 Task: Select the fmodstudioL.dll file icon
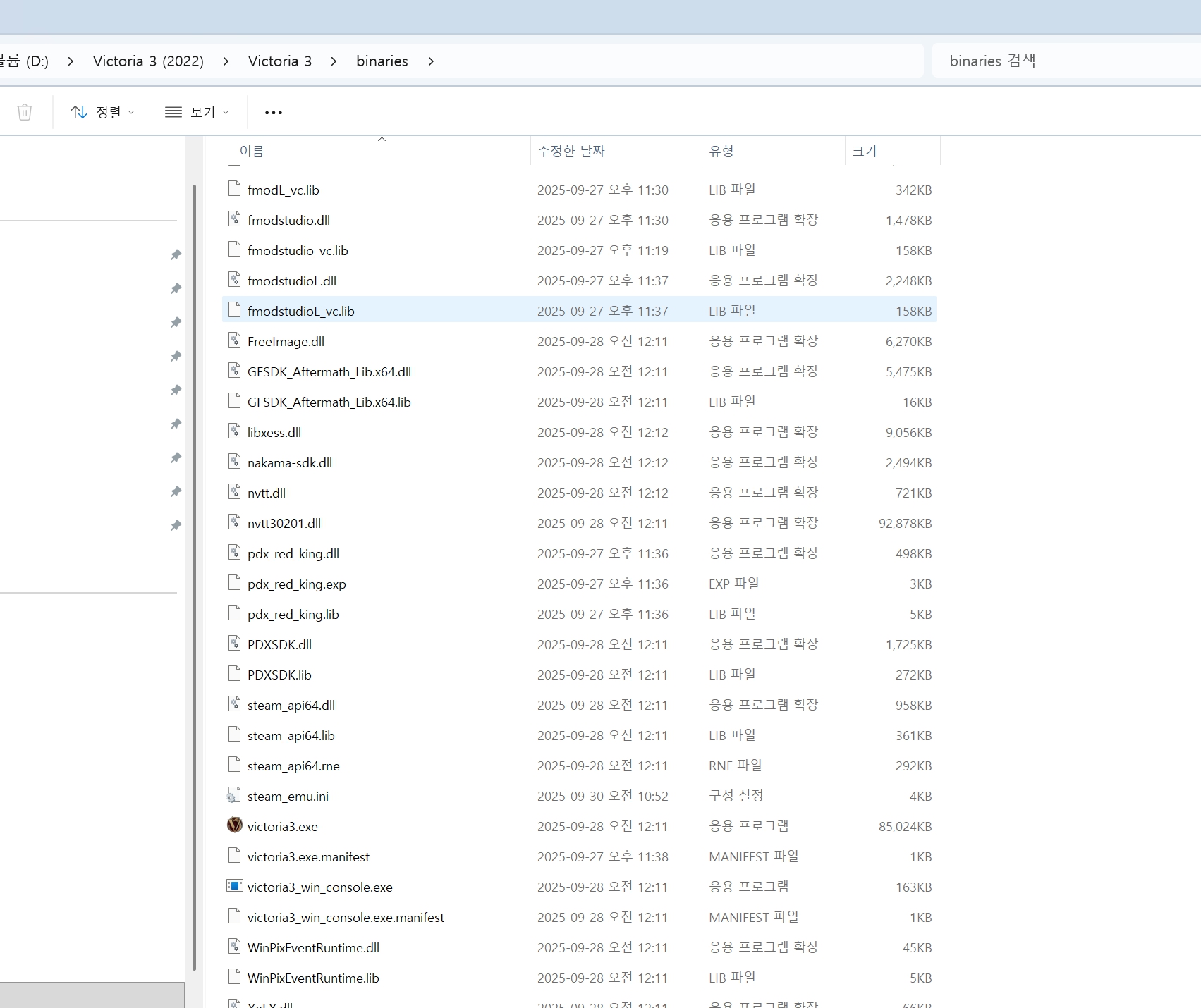[x=234, y=280]
